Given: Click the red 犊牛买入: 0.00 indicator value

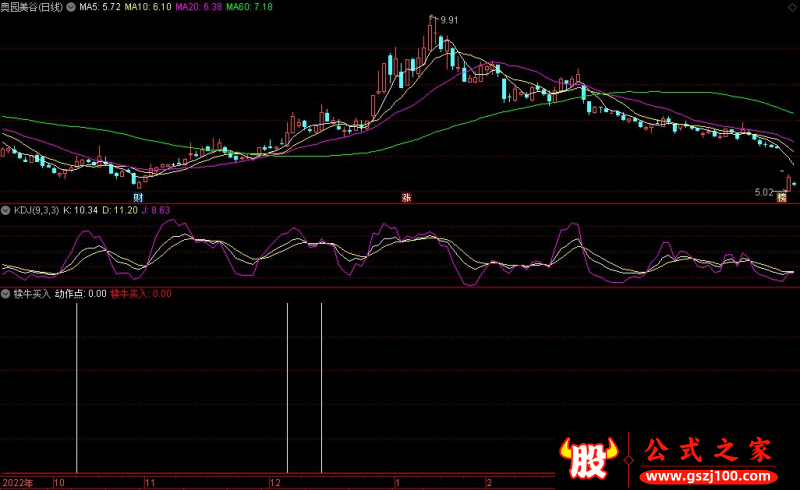Looking at the screenshot, I should click(141, 295).
